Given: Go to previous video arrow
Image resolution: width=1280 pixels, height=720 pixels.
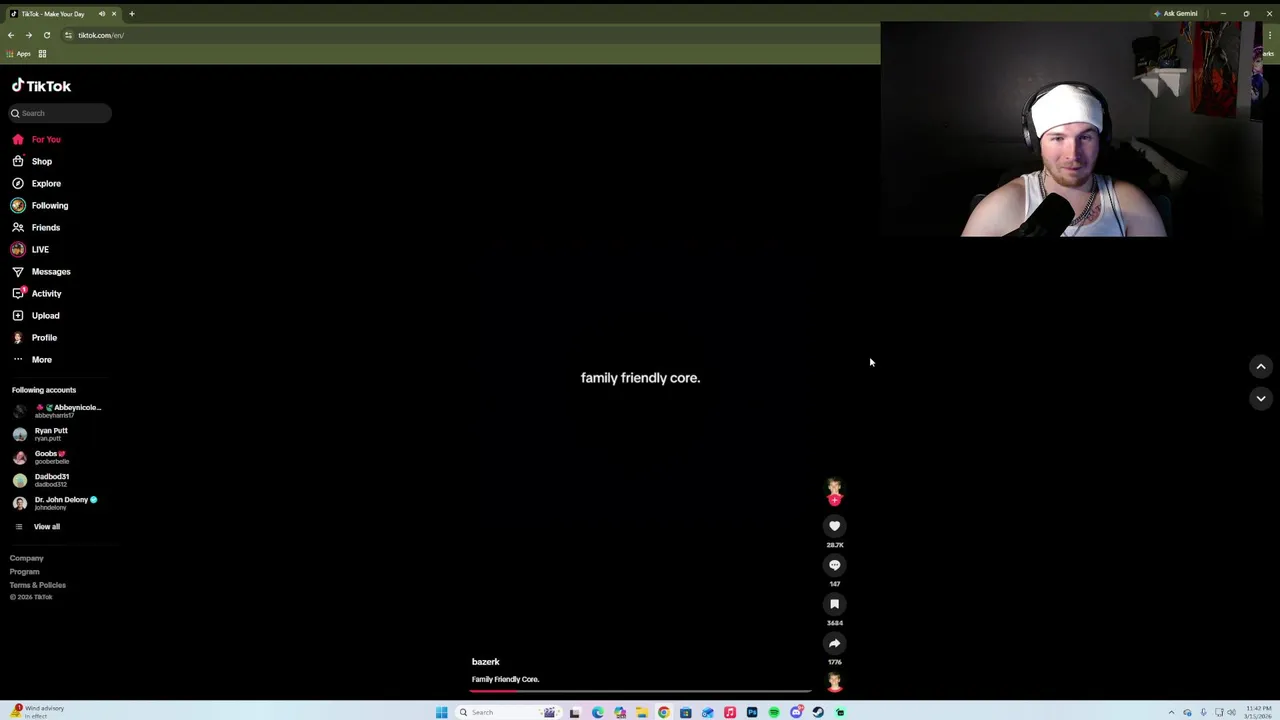Looking at the screenshot, I should (x=1260, y=367).
